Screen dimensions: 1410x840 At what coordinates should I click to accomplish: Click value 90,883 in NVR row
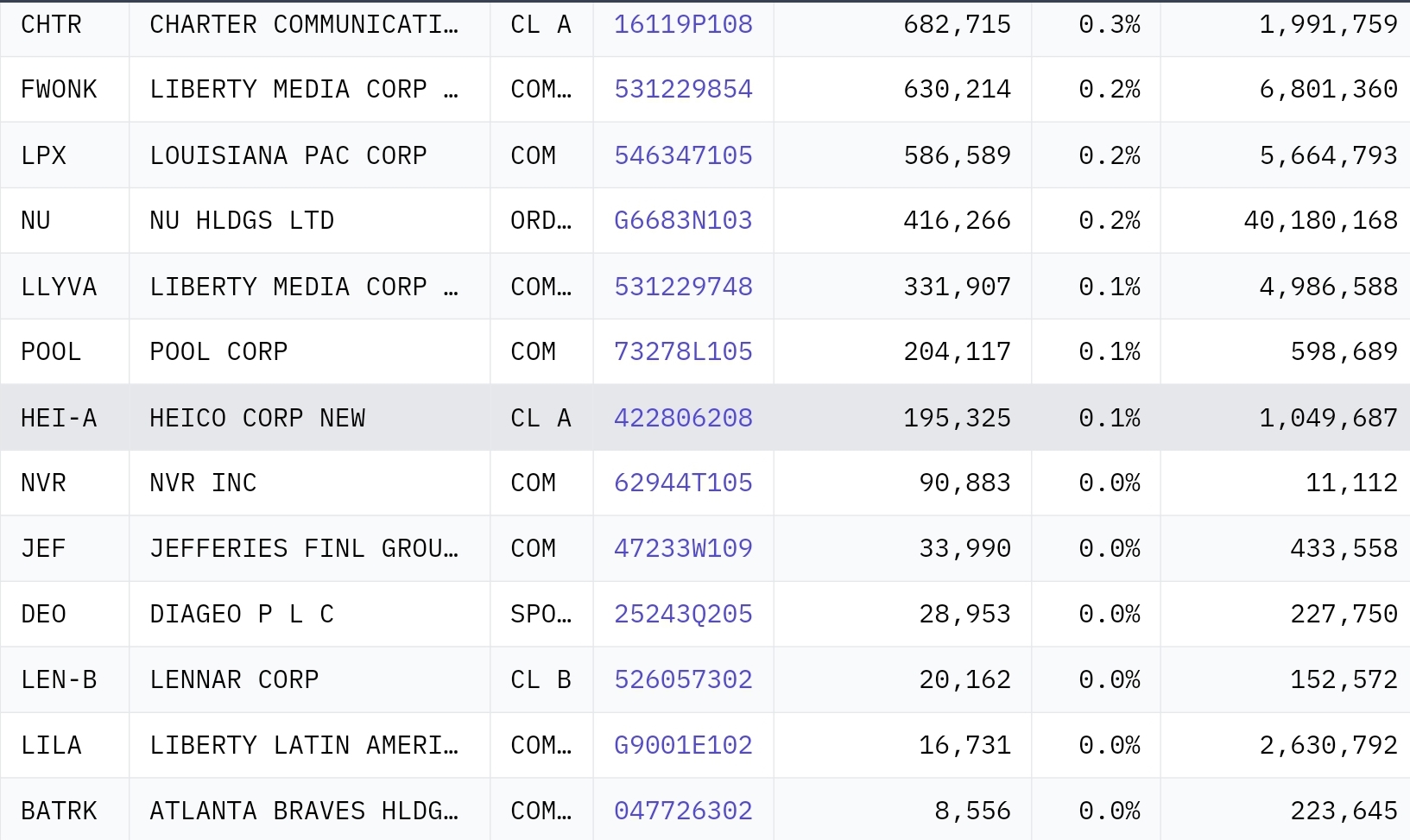tap(964, 483)
